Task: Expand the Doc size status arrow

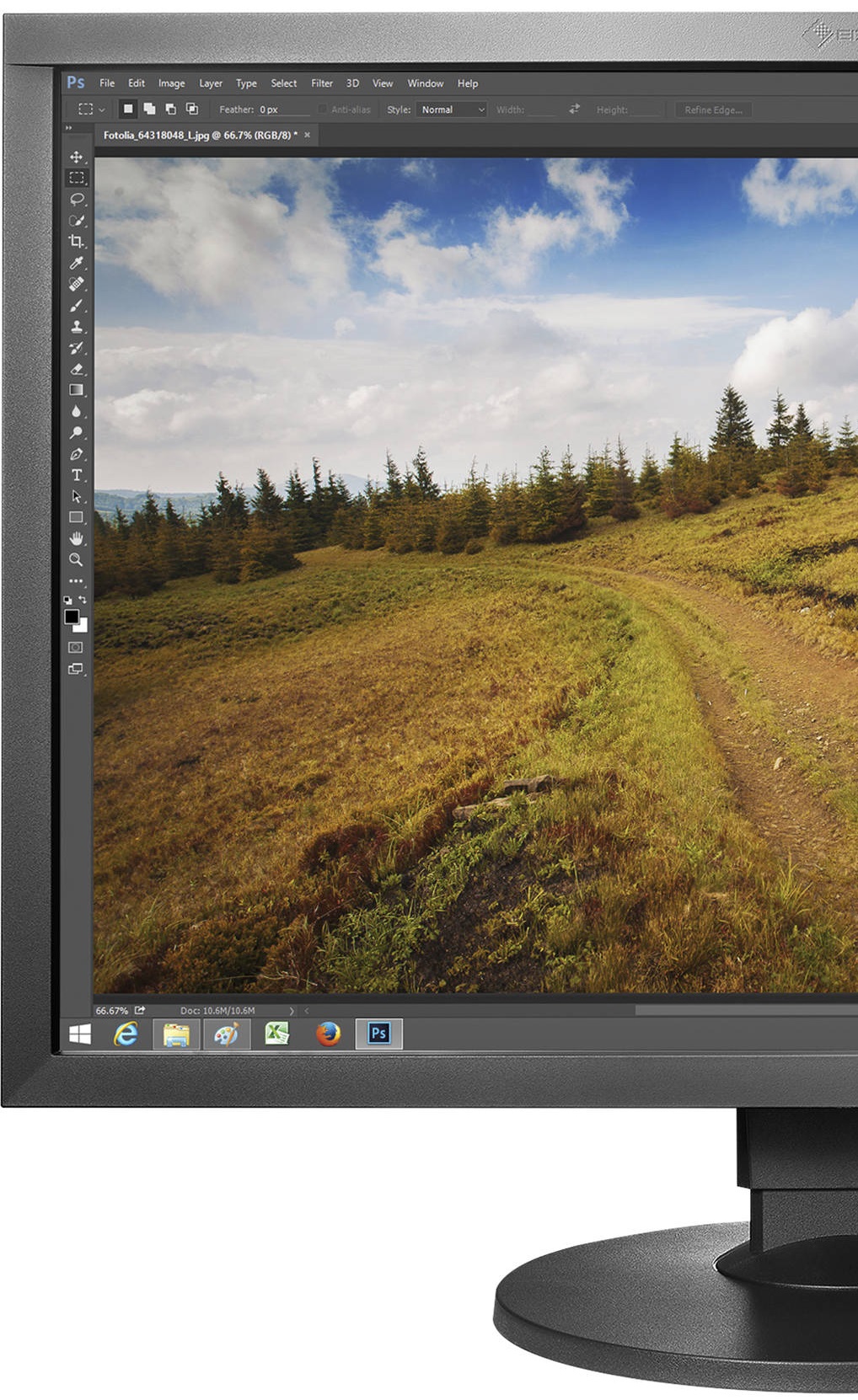Action: [292, 1011]
